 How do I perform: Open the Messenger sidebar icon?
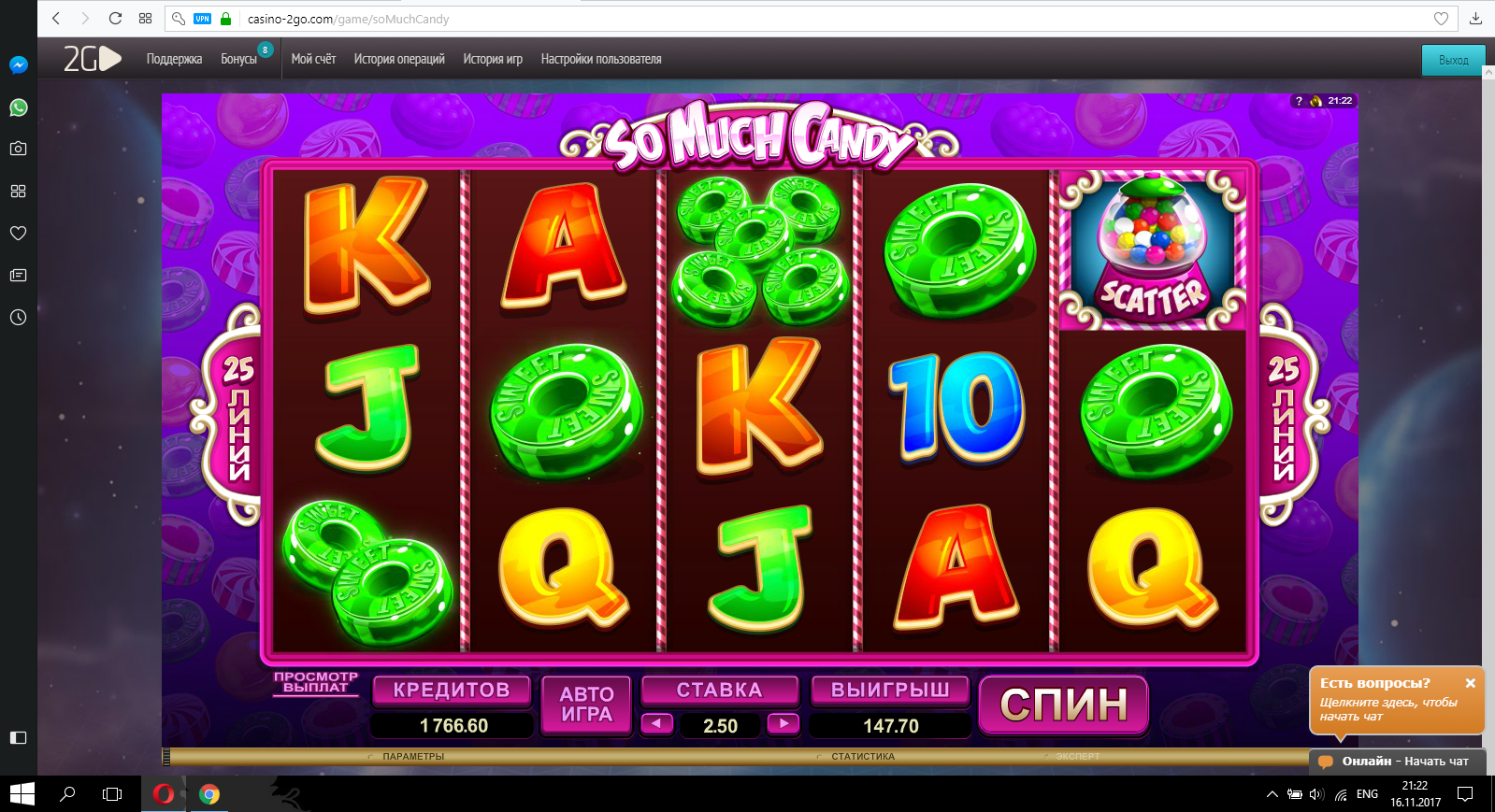pyautogui.click(x=18, y=64)
